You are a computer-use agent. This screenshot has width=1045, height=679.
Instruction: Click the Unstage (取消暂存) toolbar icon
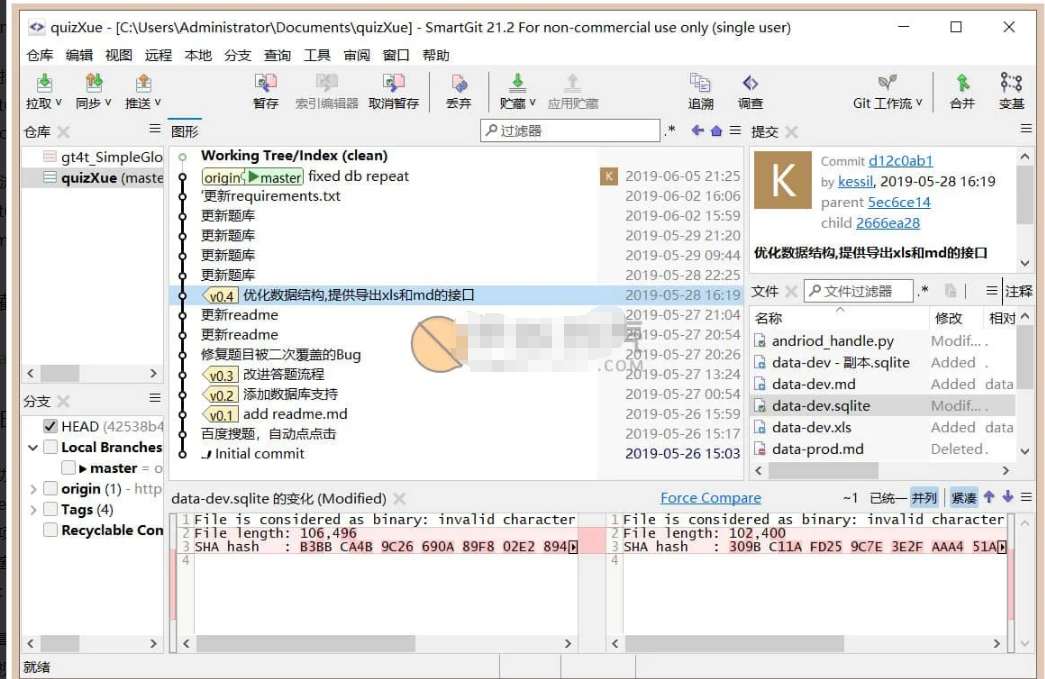click(x=393, y=84)
